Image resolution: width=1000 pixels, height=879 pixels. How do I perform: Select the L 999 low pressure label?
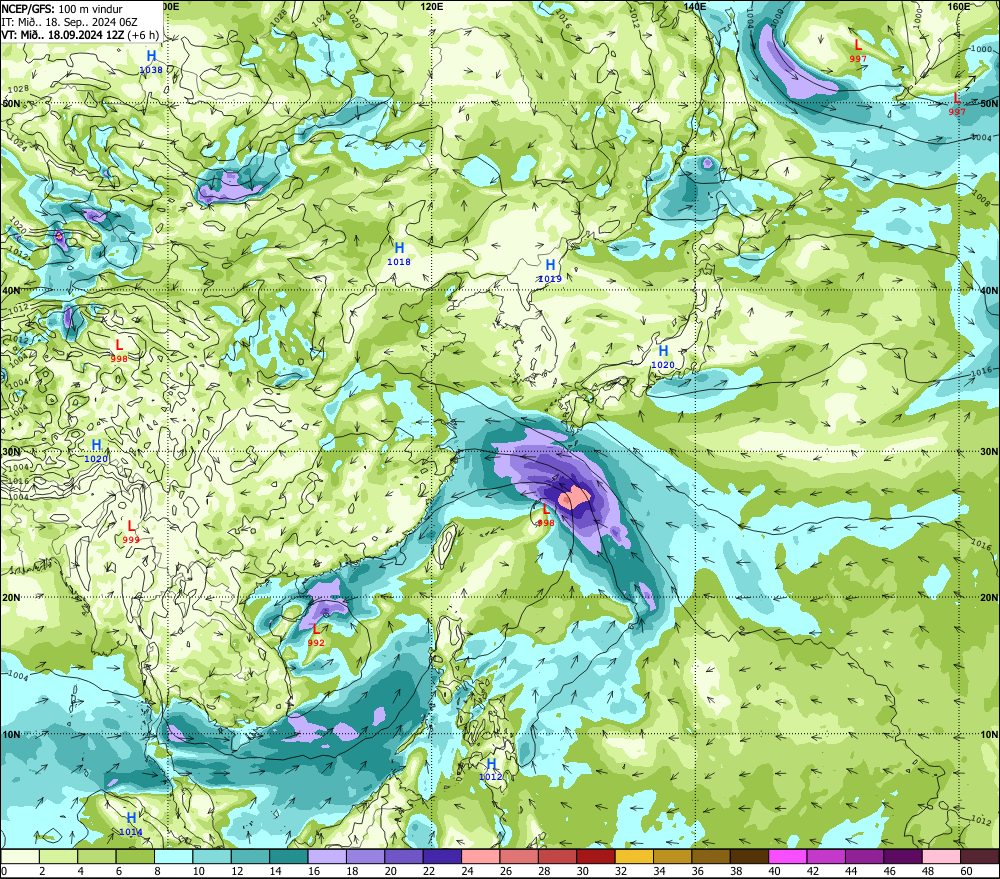pos(131,532)
